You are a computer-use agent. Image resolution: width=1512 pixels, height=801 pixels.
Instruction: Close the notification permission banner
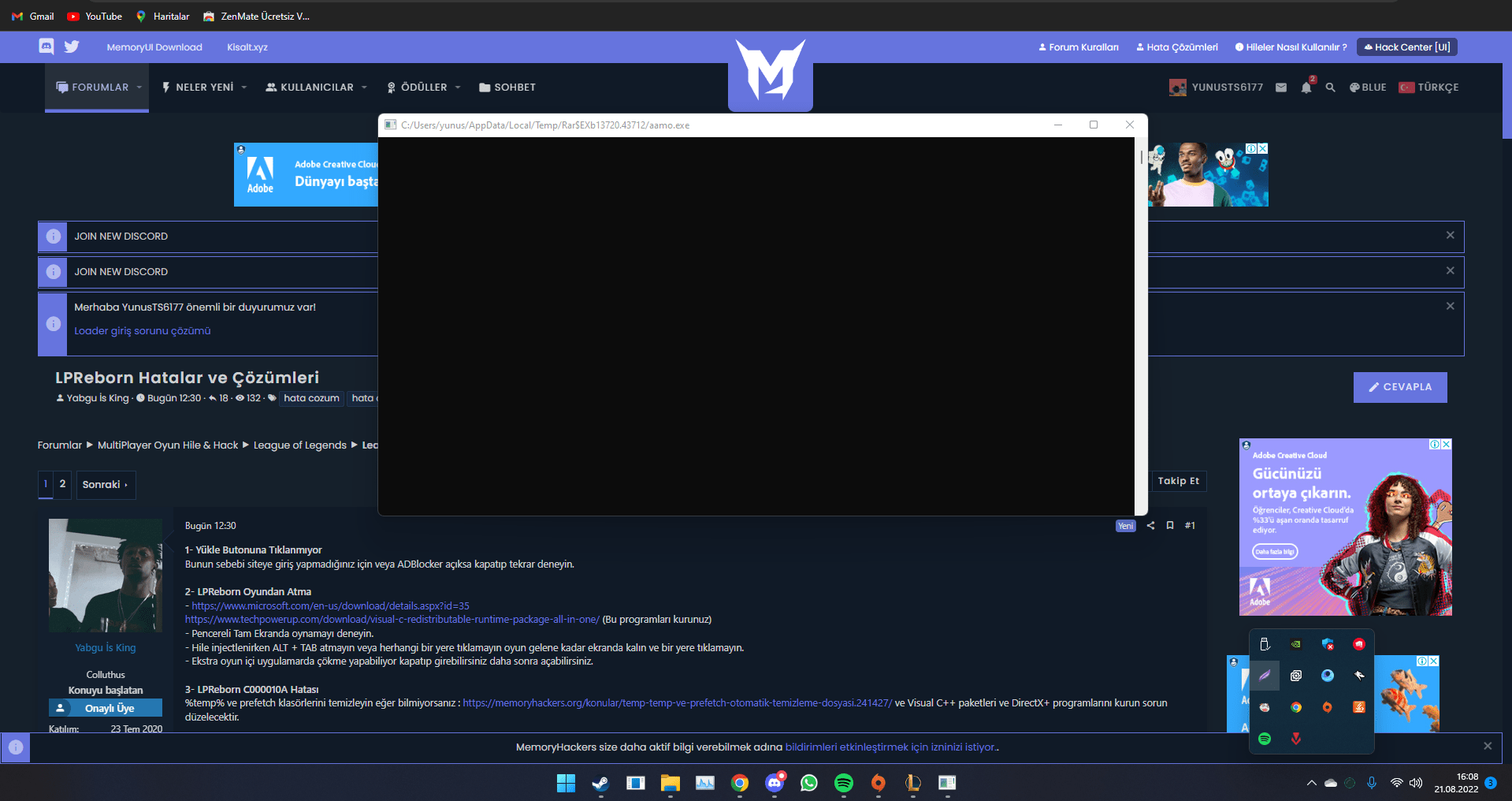pyautogui.click(x=1488, y=746)
